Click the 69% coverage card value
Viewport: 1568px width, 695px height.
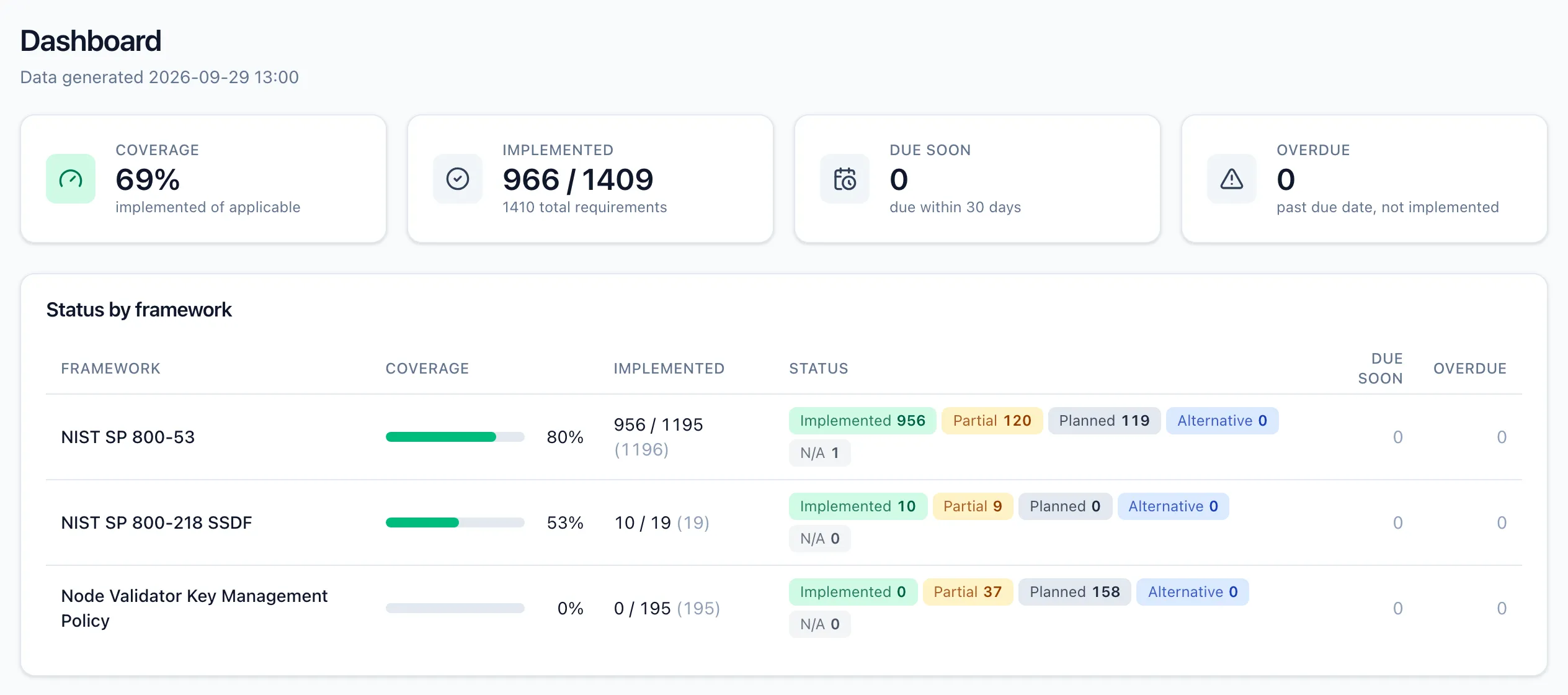point(148,179)
